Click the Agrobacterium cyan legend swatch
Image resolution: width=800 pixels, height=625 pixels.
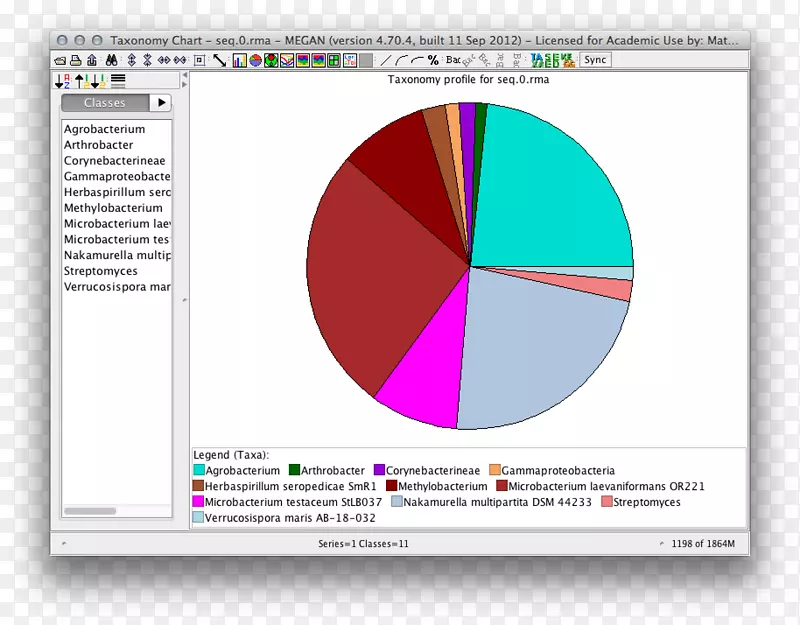tap(199, 470)
